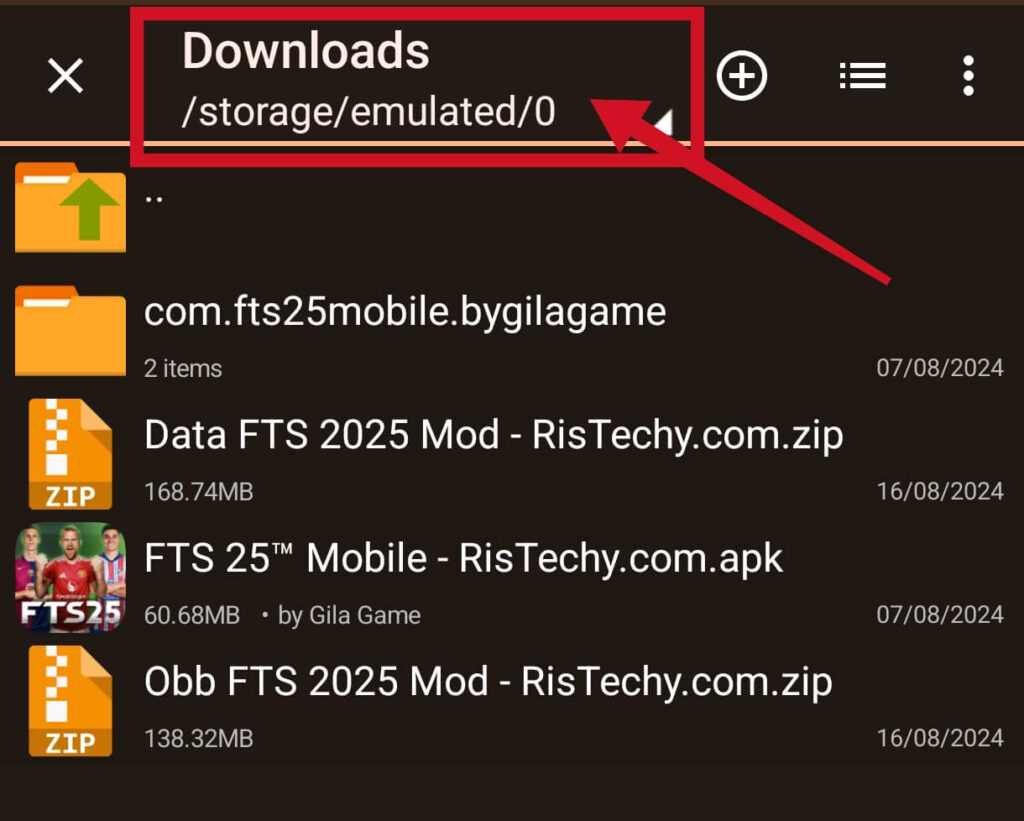The width and height of the screenshot is (1024, 821).
Task: Tap the '2 items' folder subtitle
Action: [x=183, y=368]
